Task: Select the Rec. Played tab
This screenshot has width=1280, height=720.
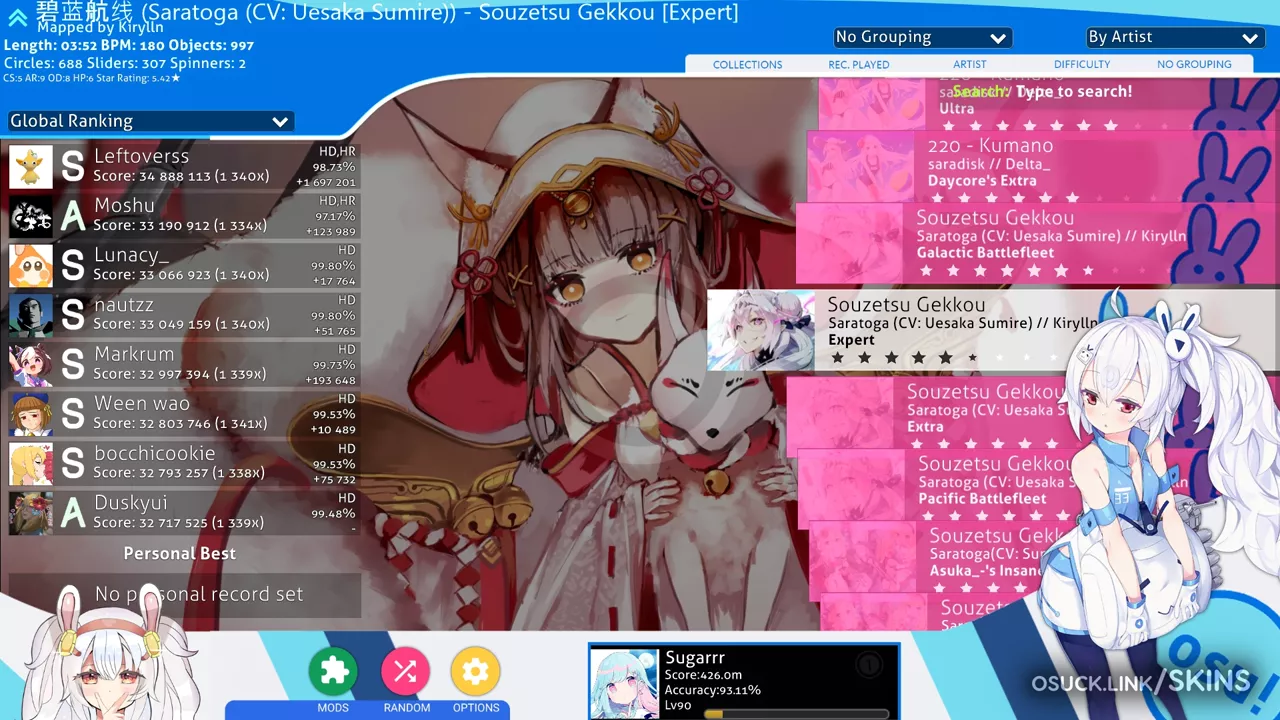Action: (x=859, y=64)
